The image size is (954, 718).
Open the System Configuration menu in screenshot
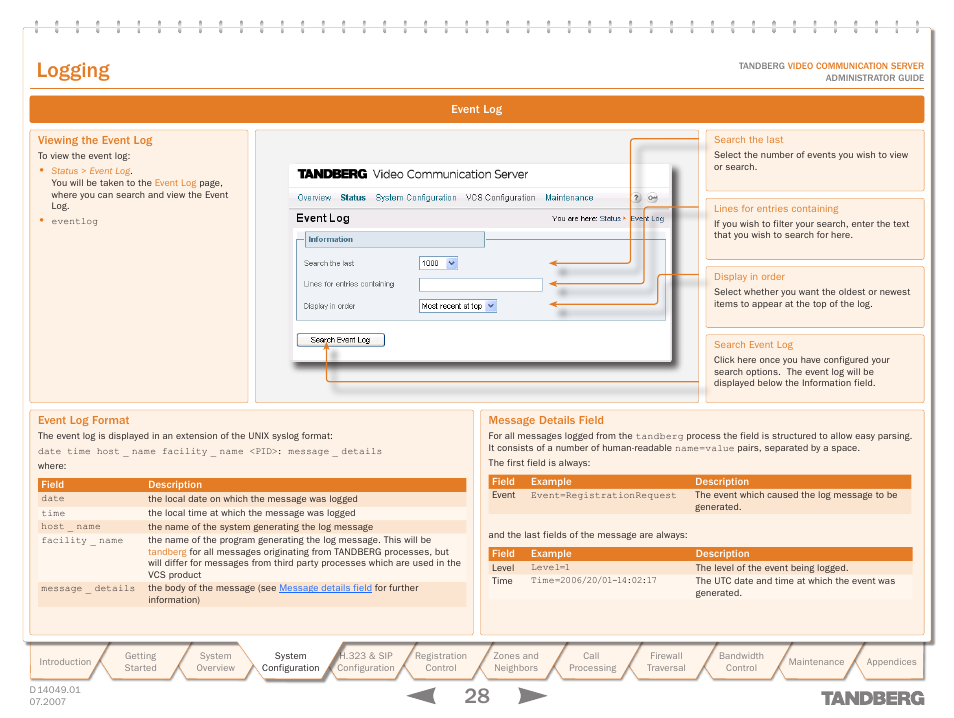point(416,198)
